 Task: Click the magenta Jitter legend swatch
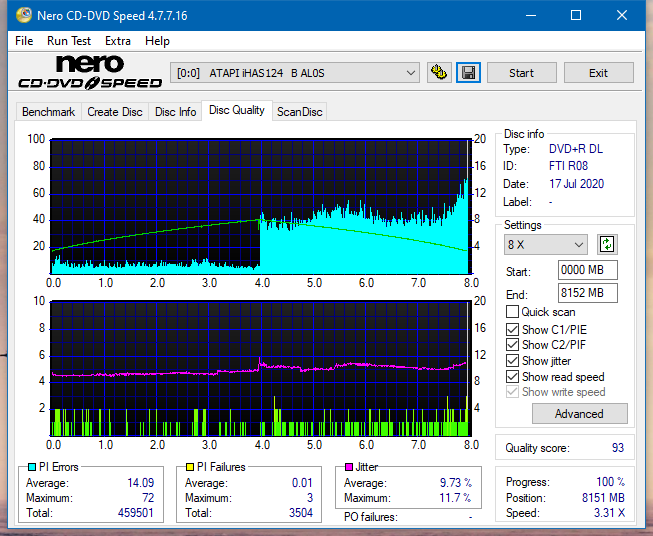(x=349, y=467)
